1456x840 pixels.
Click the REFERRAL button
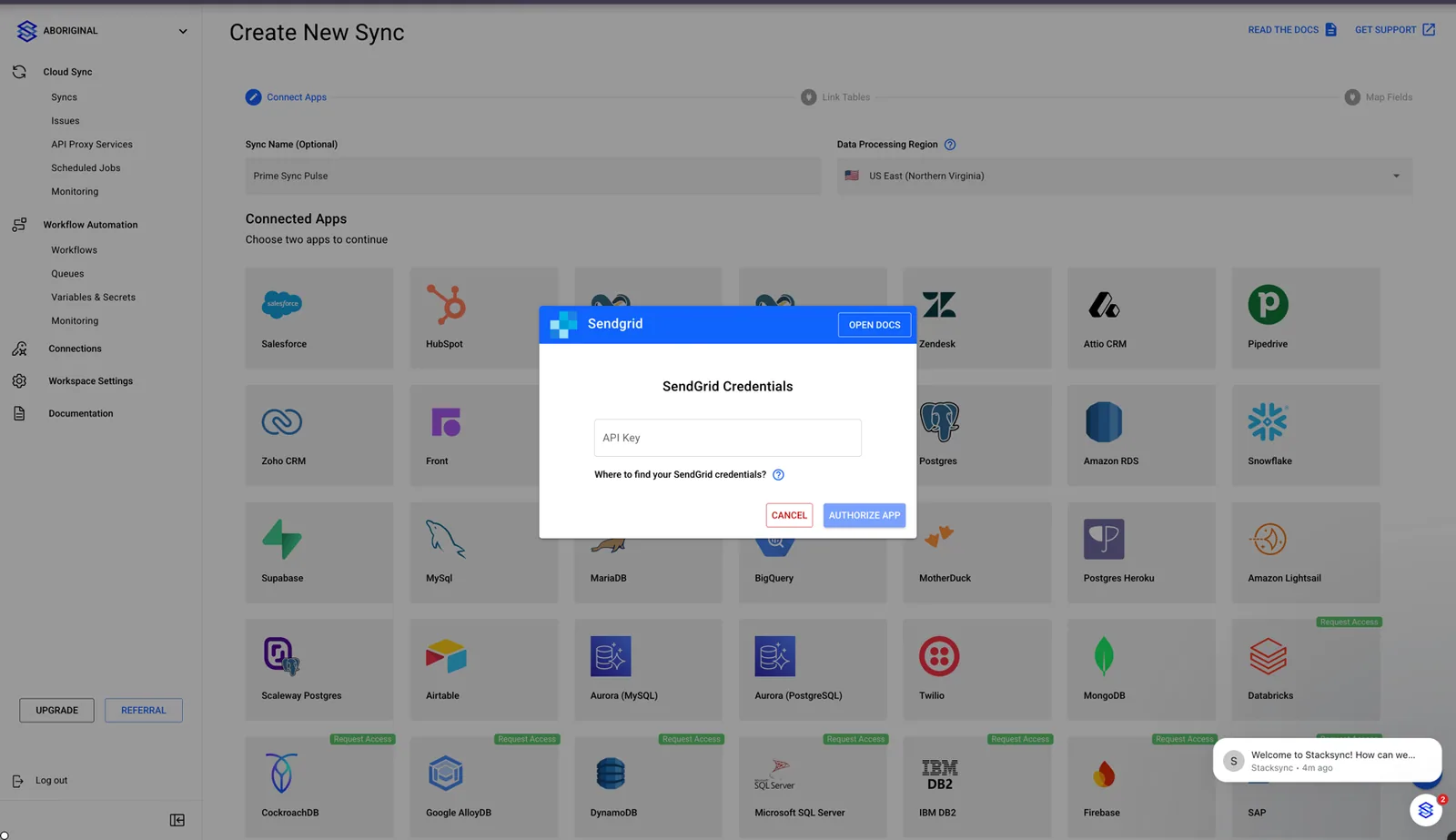[x=144, y=710]
